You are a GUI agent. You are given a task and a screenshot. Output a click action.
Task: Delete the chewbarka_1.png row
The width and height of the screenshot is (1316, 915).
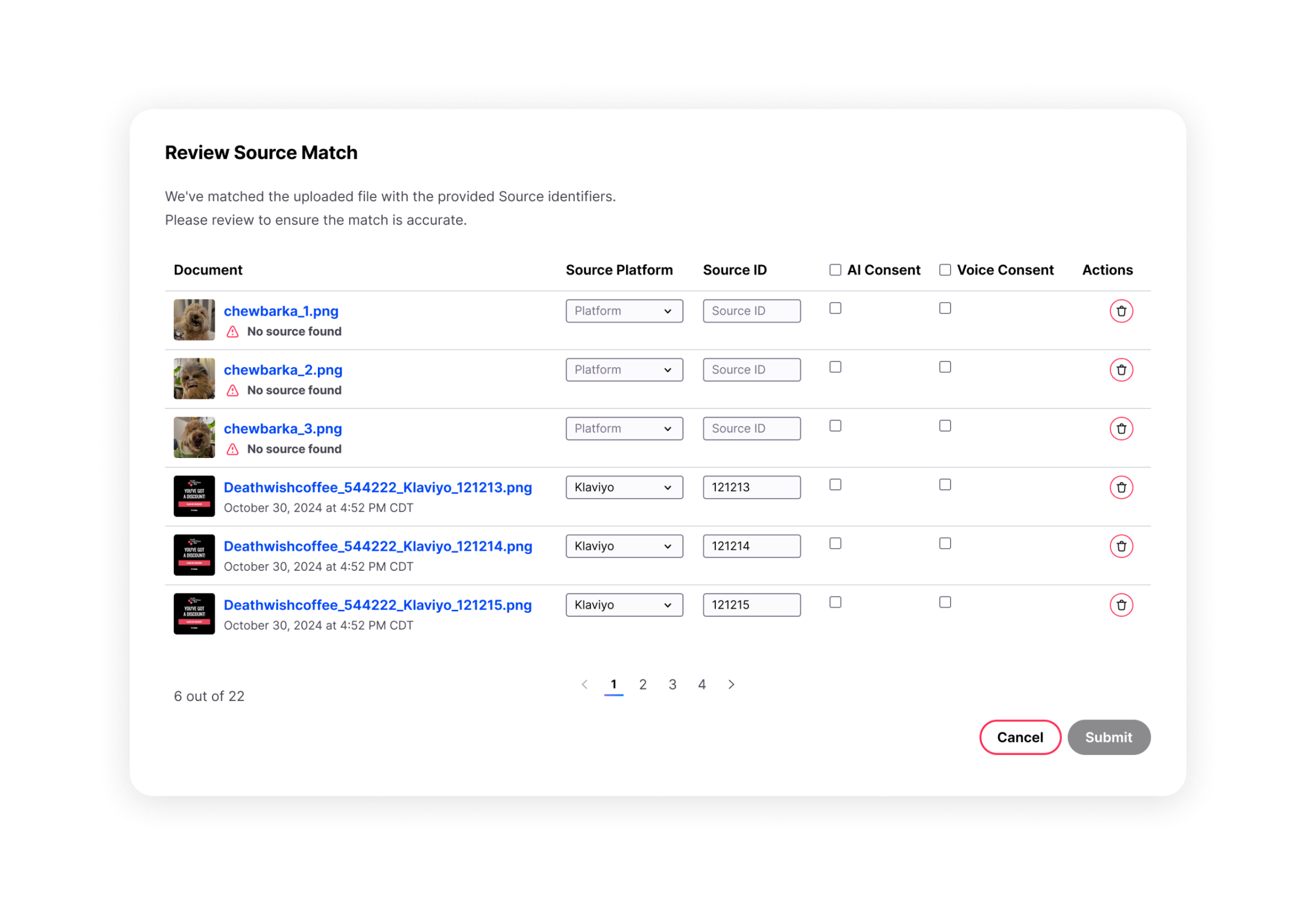[x=1121, y=311]
